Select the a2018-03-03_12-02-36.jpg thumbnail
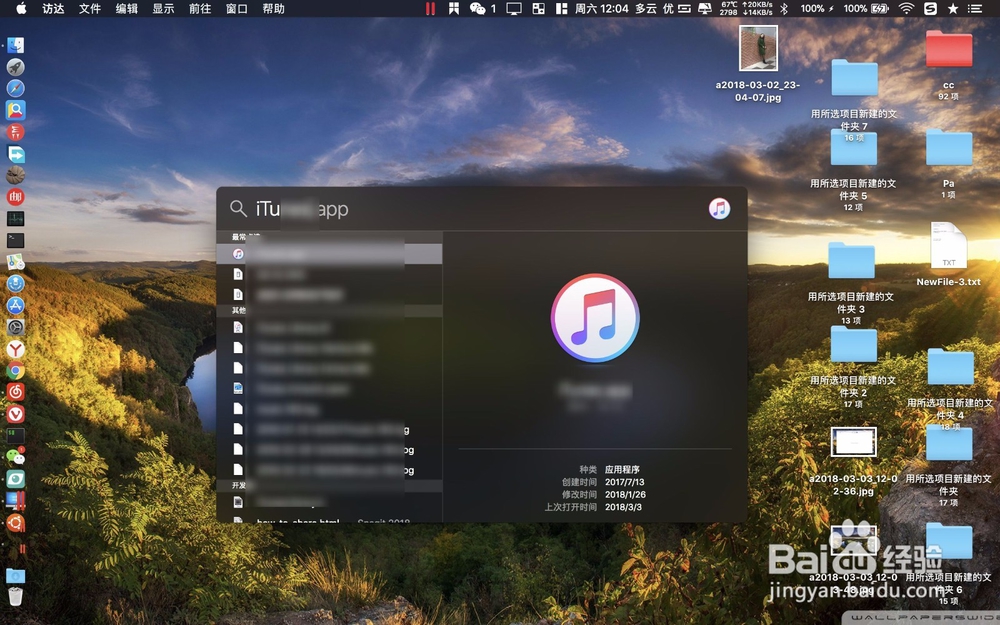The height and width of the screenshot is (625, 1000). point(853,442)
